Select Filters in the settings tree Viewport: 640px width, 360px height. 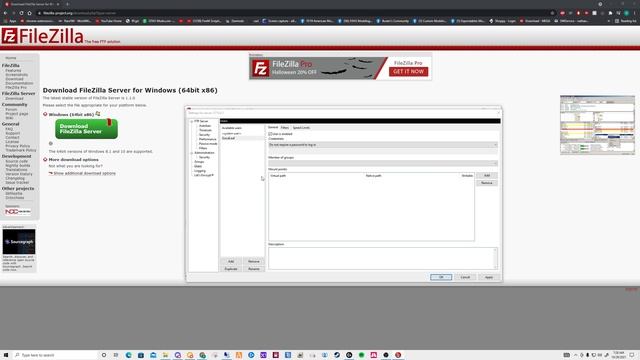point(203,148)
